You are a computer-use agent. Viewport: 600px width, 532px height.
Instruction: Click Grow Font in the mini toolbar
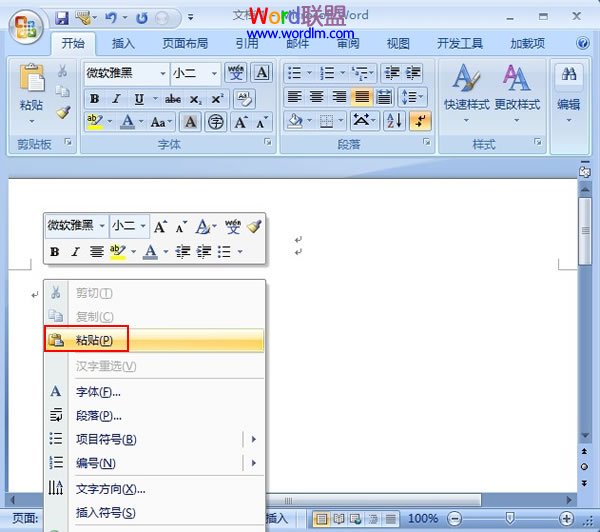pyautogui.click(x=160, y=227)
